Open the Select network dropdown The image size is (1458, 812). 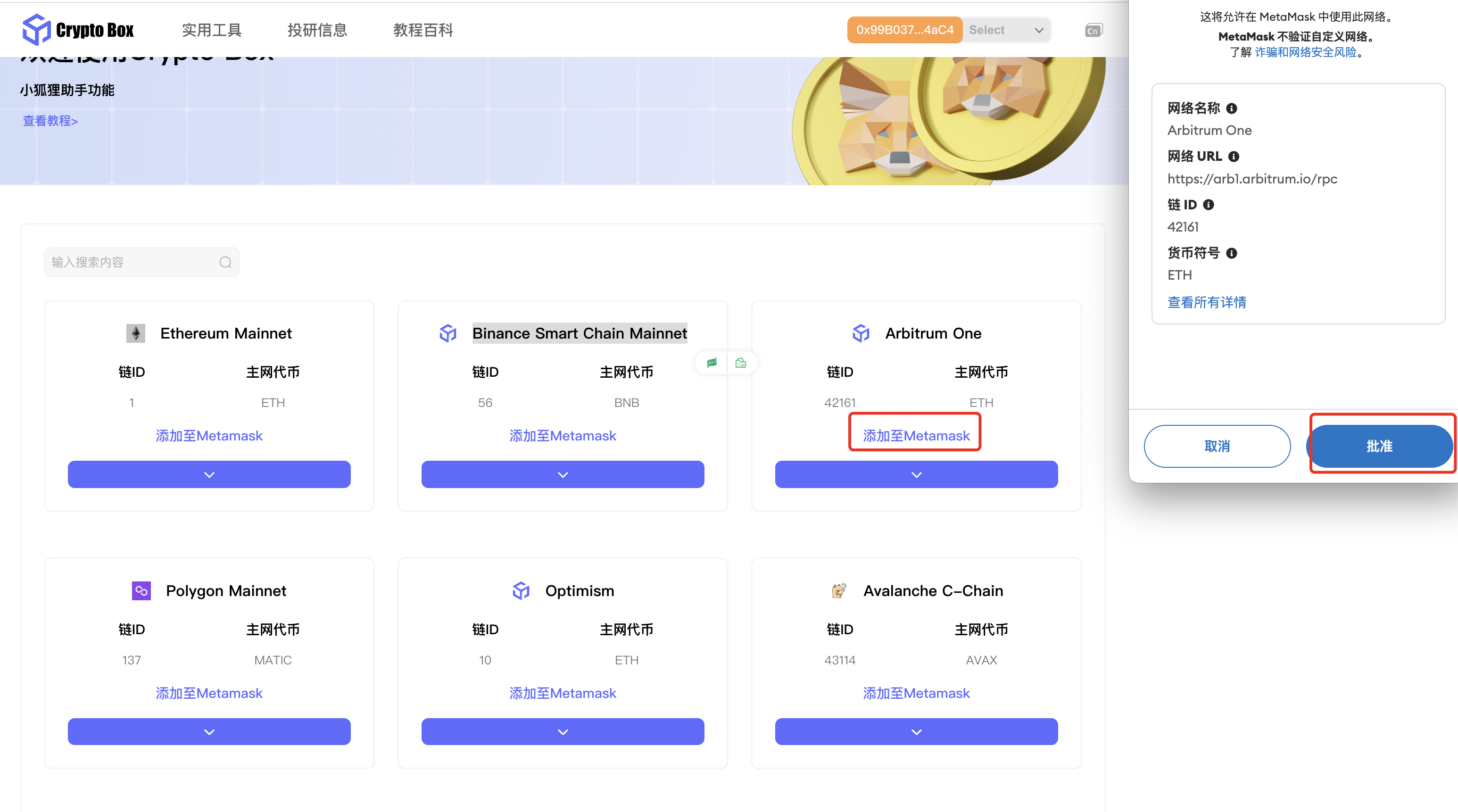coord(1006,30)
